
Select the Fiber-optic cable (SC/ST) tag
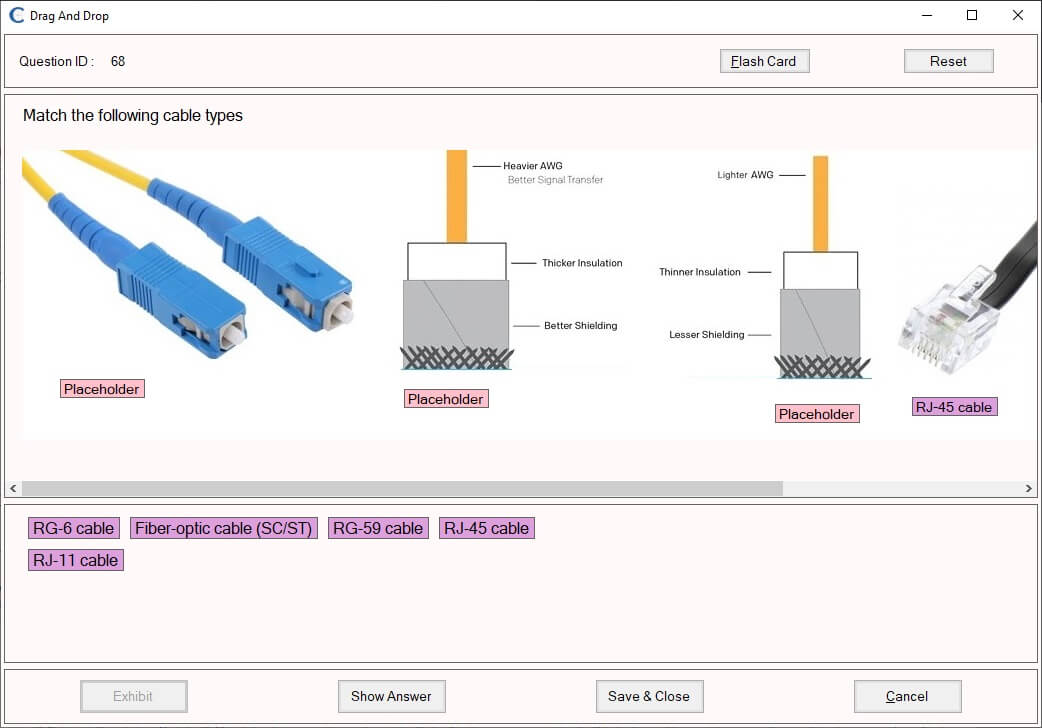(x=224, y=528)
